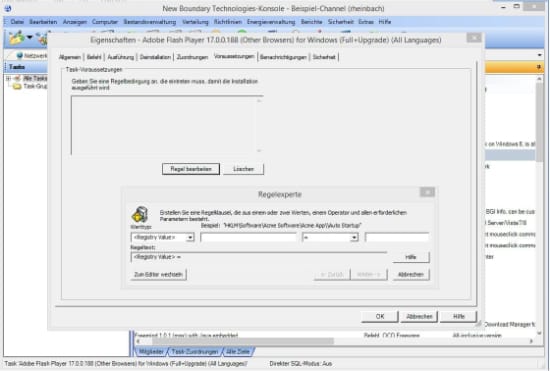Screen dimensions: 550x371
Task: Open the Energieverwaltung menu
Action: [x=271, y=22]
